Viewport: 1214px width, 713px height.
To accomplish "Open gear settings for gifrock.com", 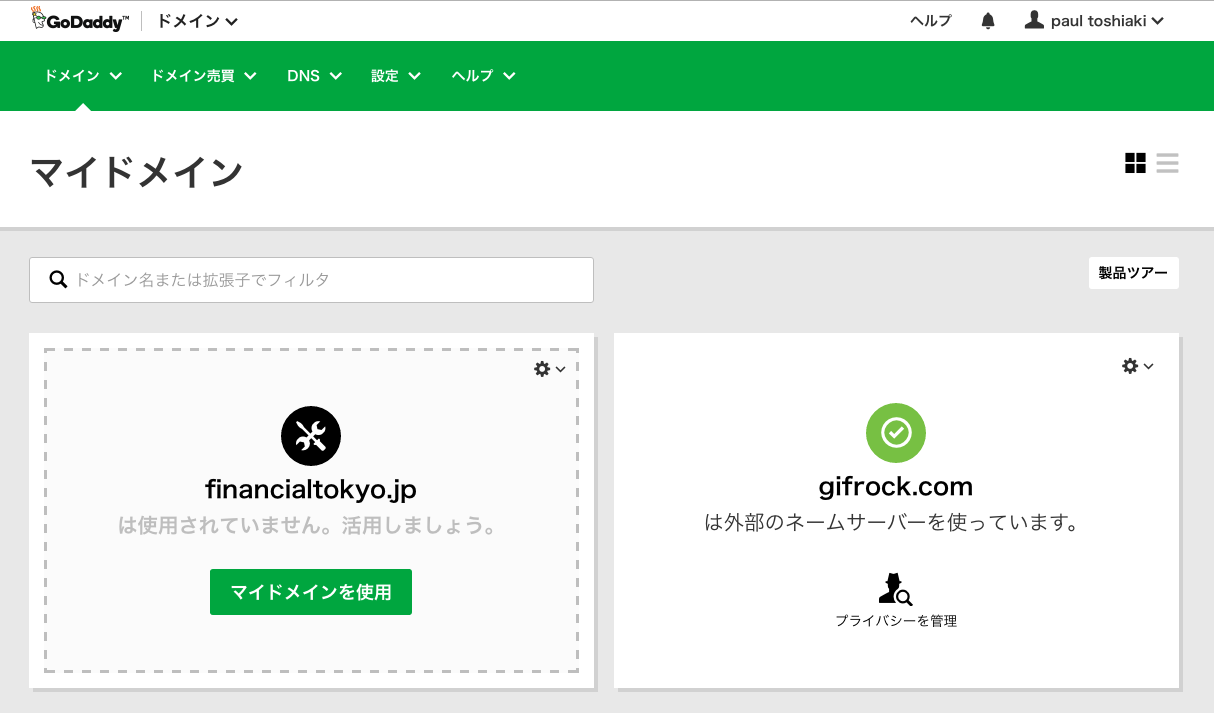I will (x=1137, y=366).
